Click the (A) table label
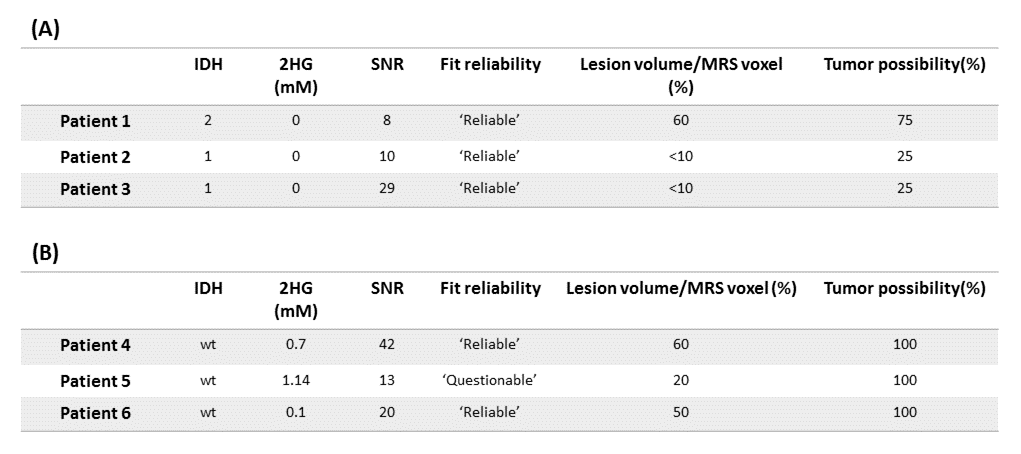 tap(46, 29)
